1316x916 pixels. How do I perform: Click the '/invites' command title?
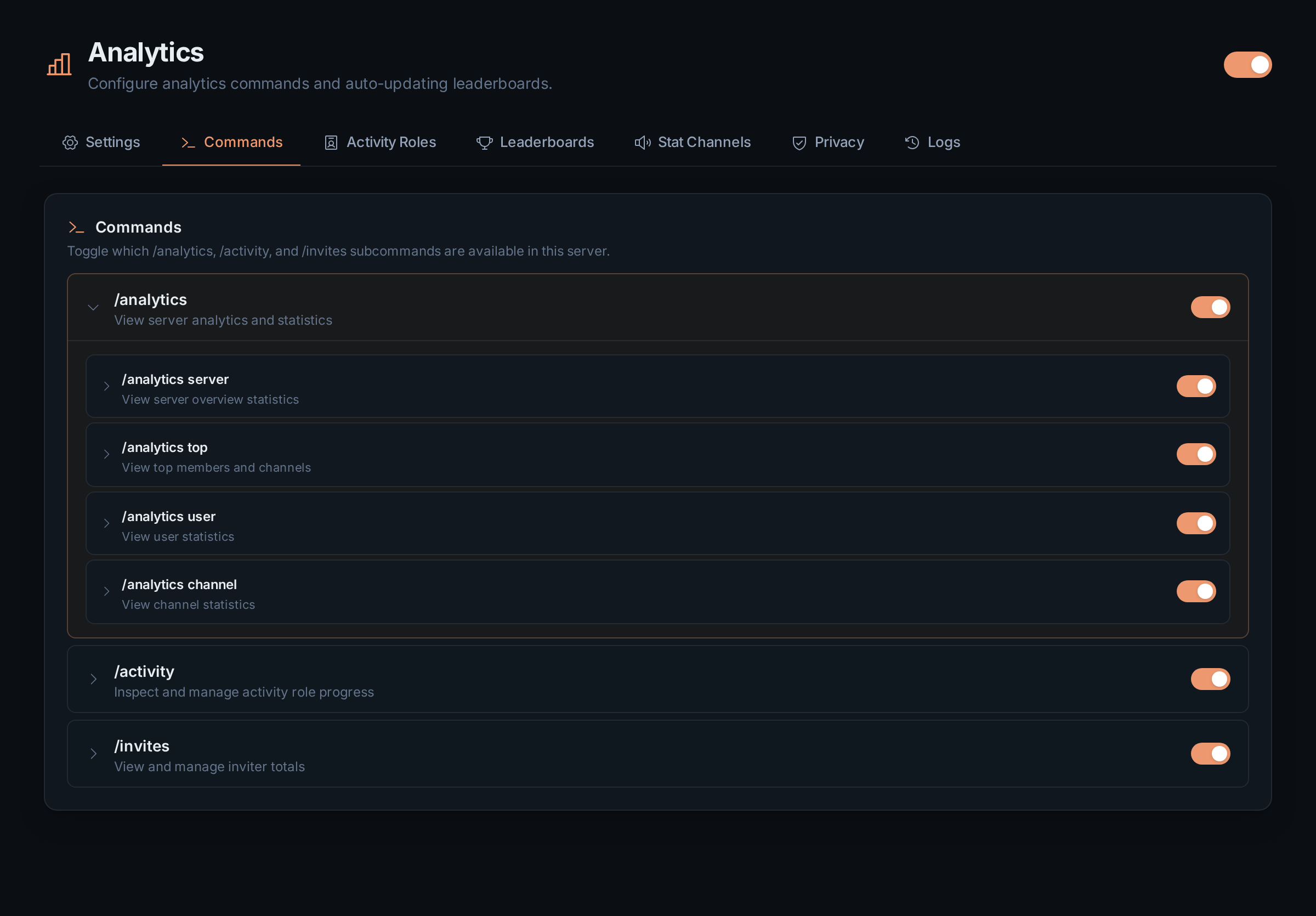click(141, 747)
